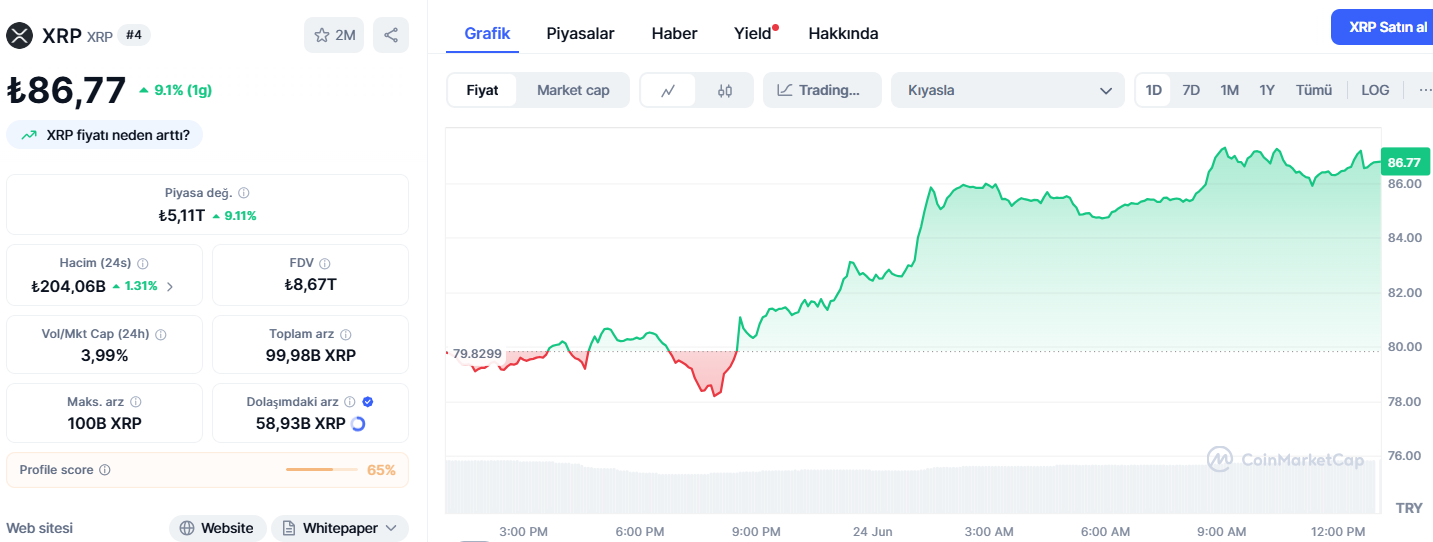Screen dimensions: 1433x542
Task: Click the verified badge on Dolaşımdaki arz
Action: point(368,402)
